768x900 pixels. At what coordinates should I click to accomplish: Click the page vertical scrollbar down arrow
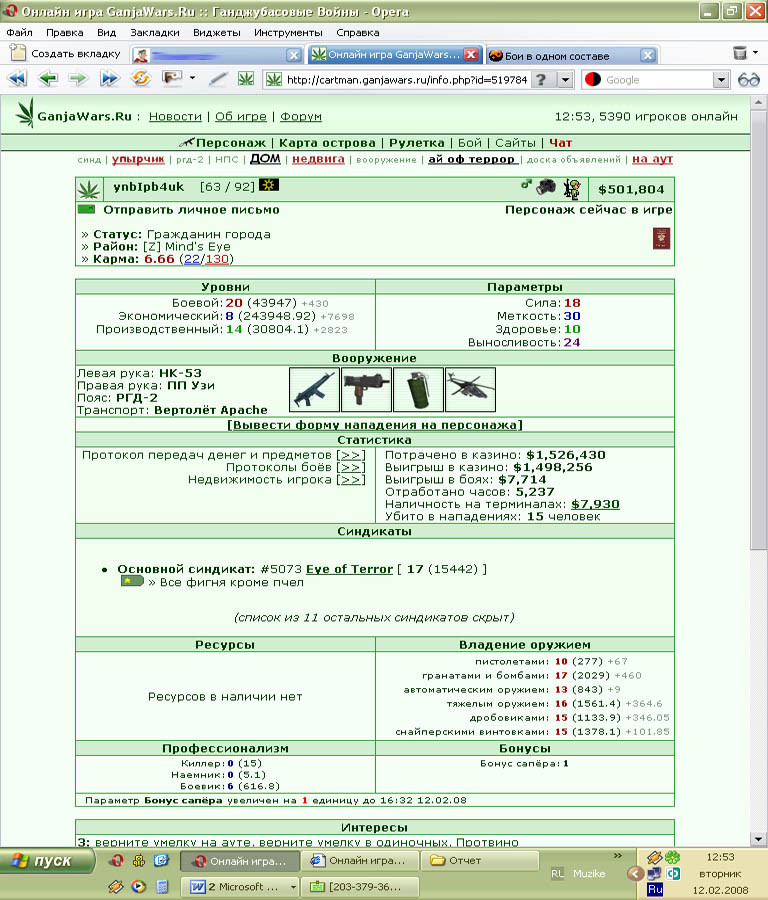[758, 839]
